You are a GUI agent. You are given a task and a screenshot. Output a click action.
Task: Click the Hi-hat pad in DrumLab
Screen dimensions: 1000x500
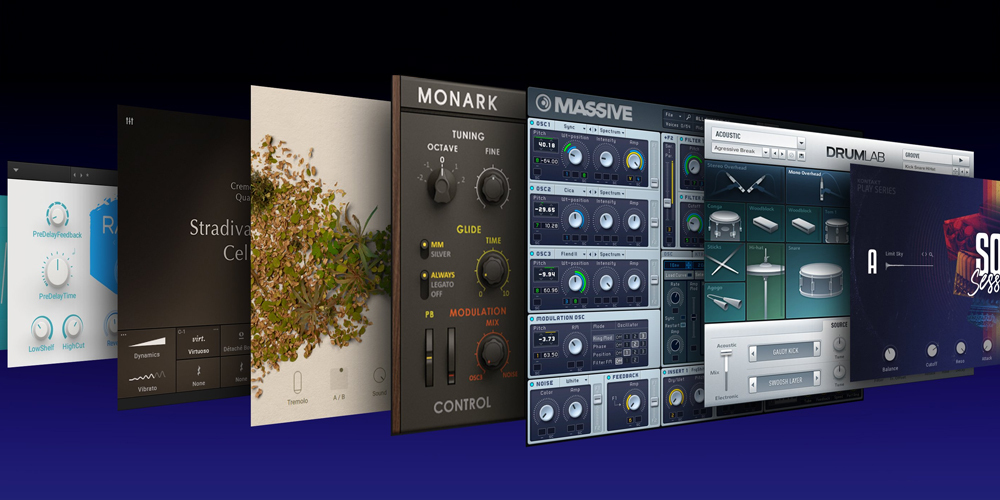(765, 281)
